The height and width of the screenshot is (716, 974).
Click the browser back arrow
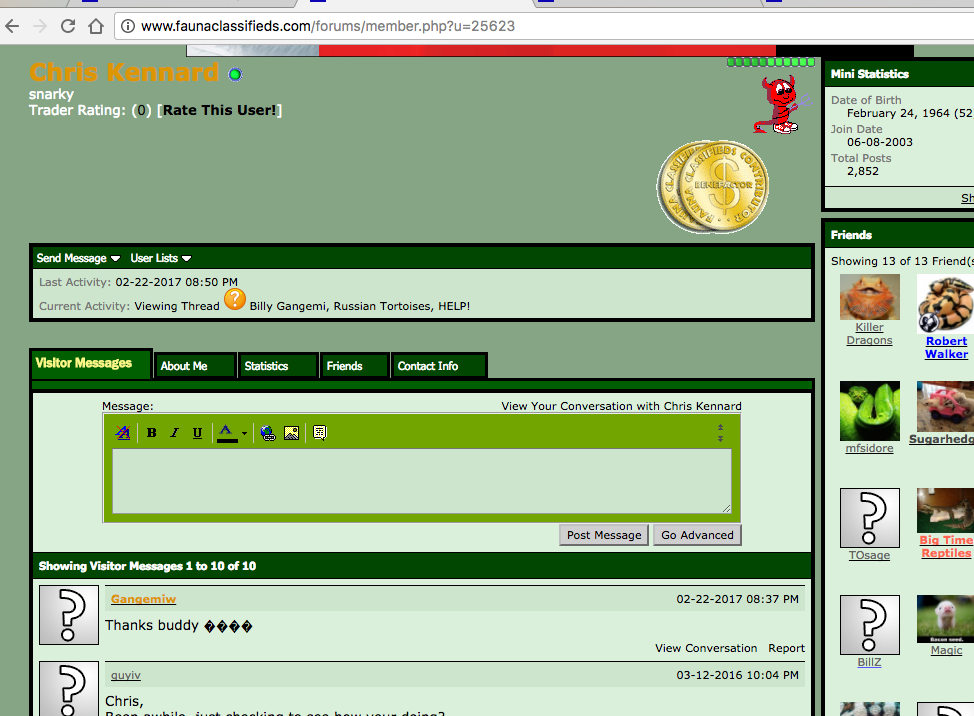pyautogui.click(x=12, y=26)
